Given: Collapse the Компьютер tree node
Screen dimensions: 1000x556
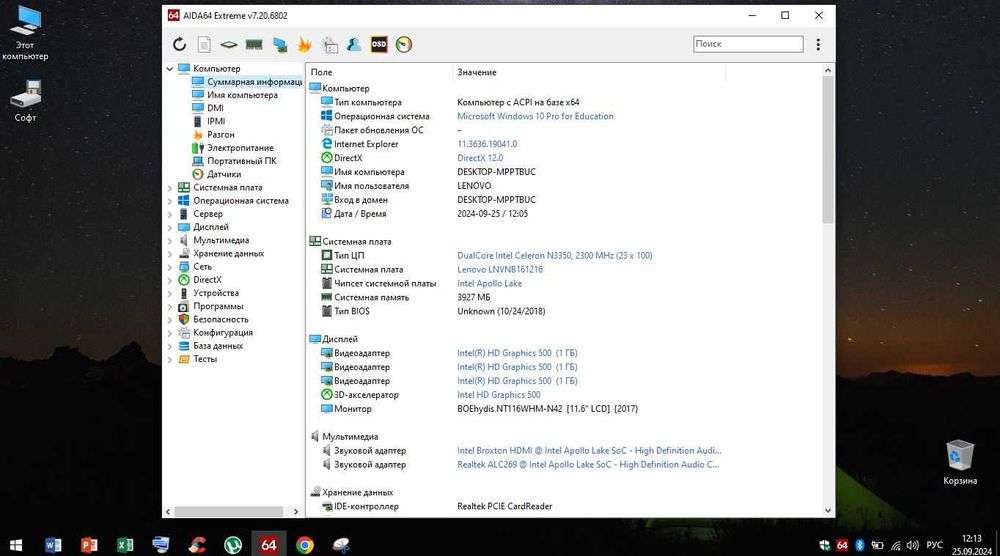Looking at the screenshot, I should pyautogui.click(x=170, y=68).
